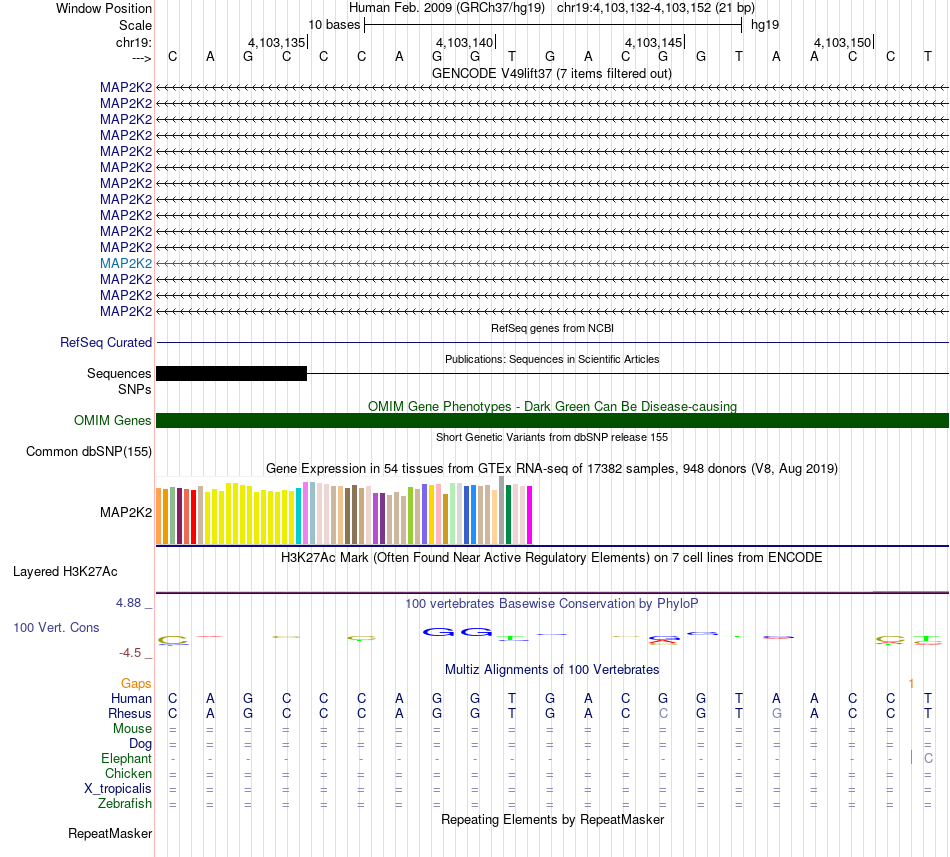The width and height of the screenshot is (950, 857).
Task: Open RefSeq Curated track label
Action: coord(106,342)
